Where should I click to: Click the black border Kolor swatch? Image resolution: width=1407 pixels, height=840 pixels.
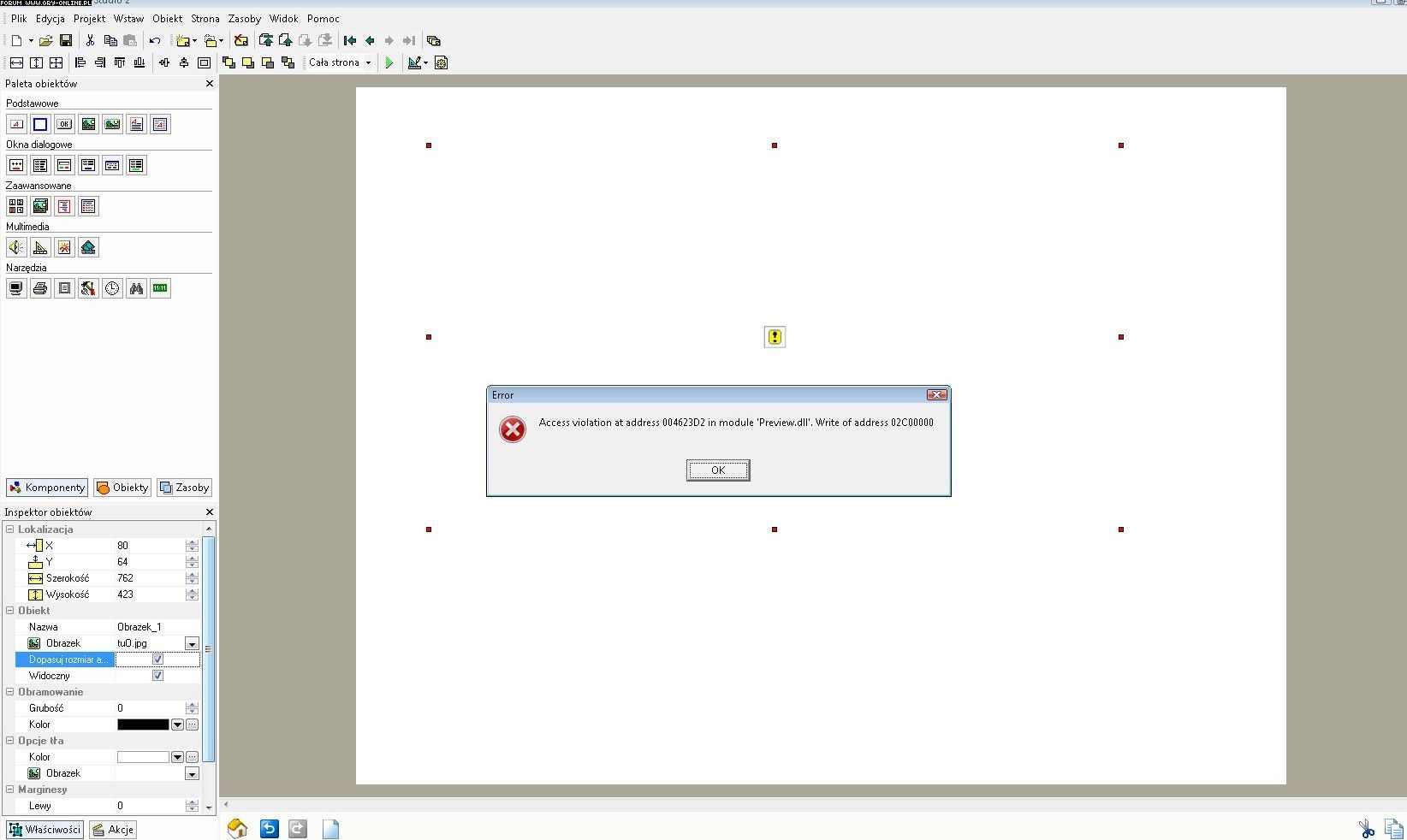(x=143, y=725)
